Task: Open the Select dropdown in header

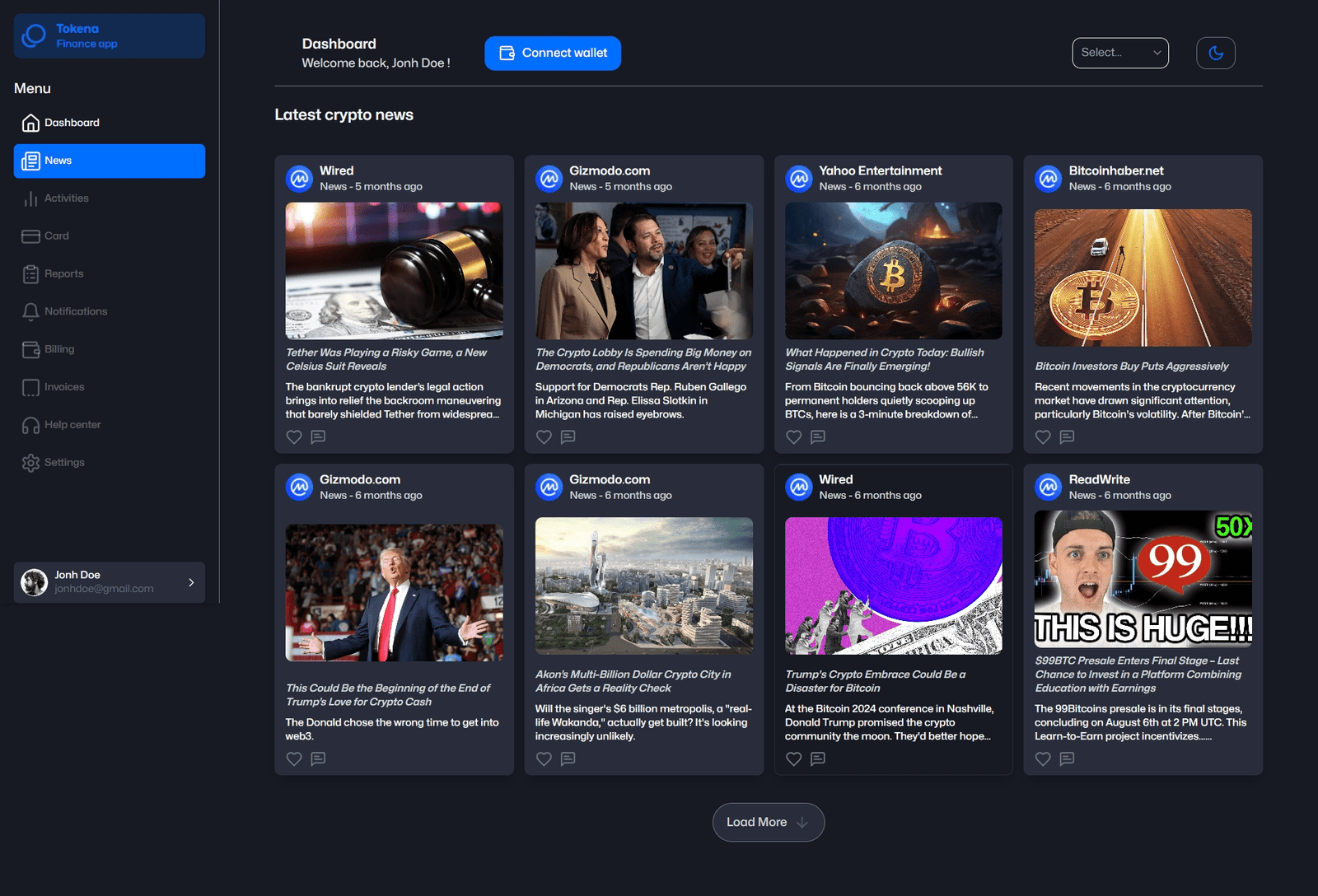Action: pos(1119,53)
